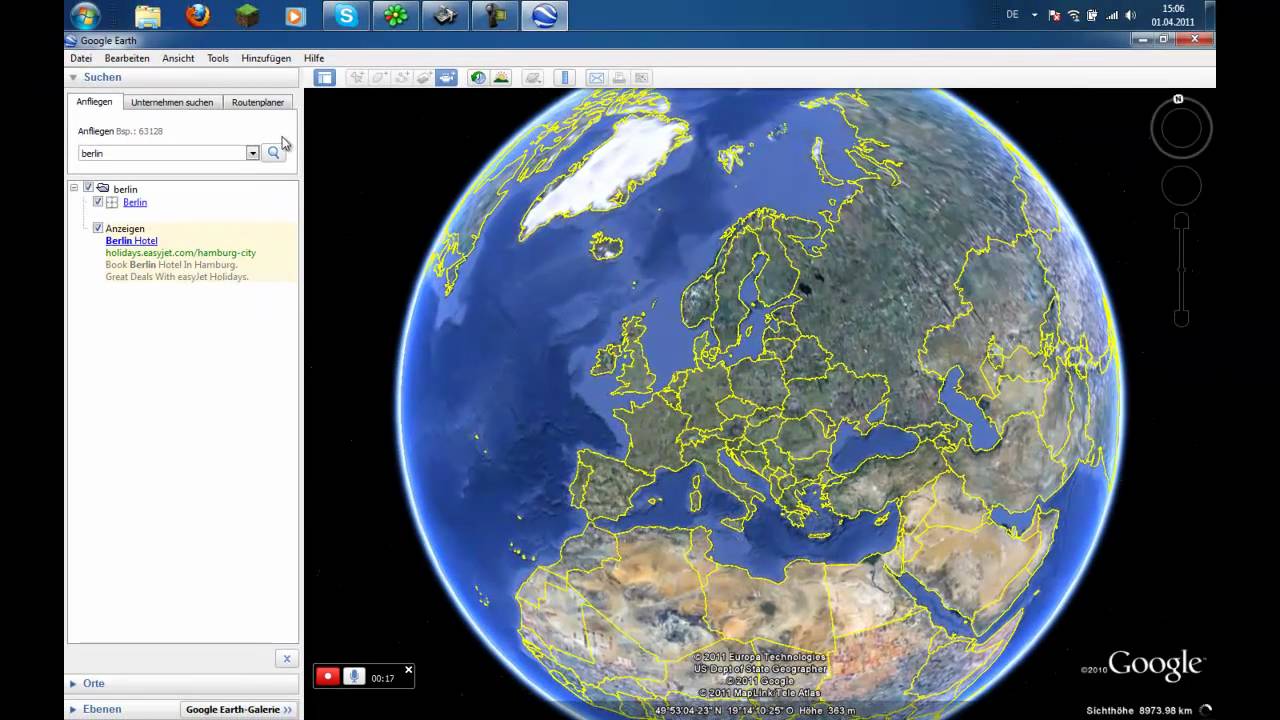
Task: Open the Tools menu
Action: [x=218, y=58]
